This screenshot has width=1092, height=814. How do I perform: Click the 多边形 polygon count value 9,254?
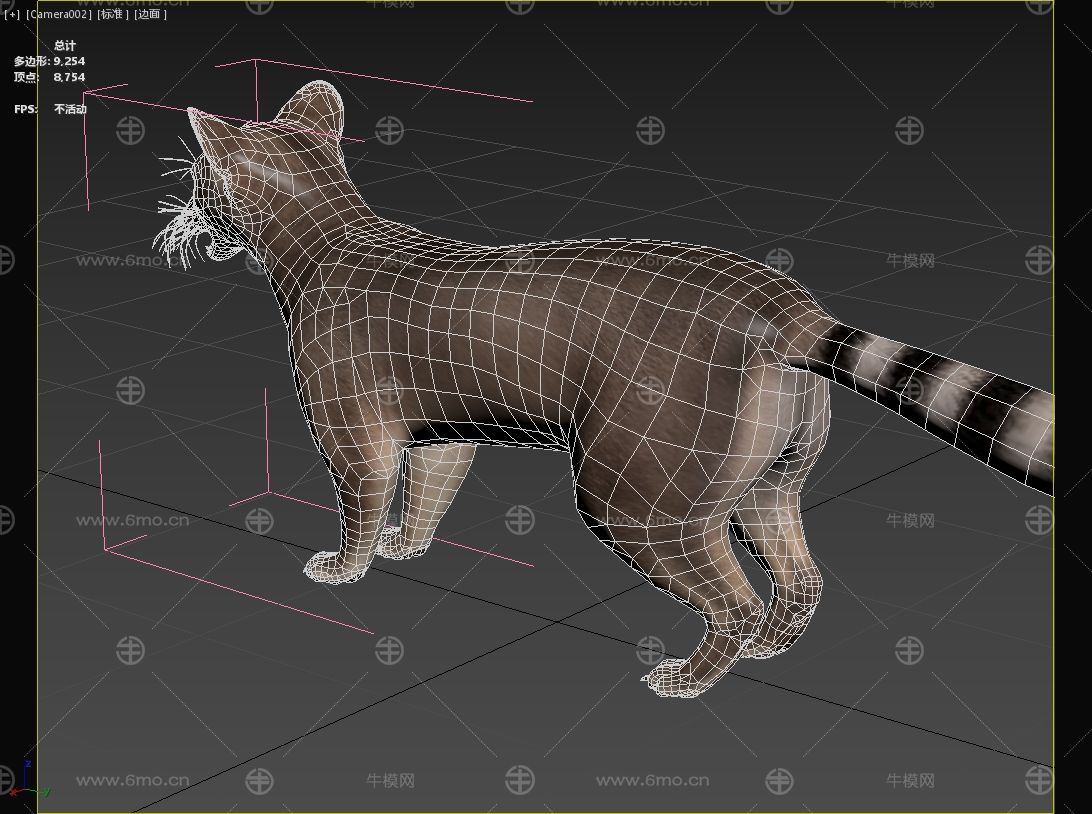69,61
